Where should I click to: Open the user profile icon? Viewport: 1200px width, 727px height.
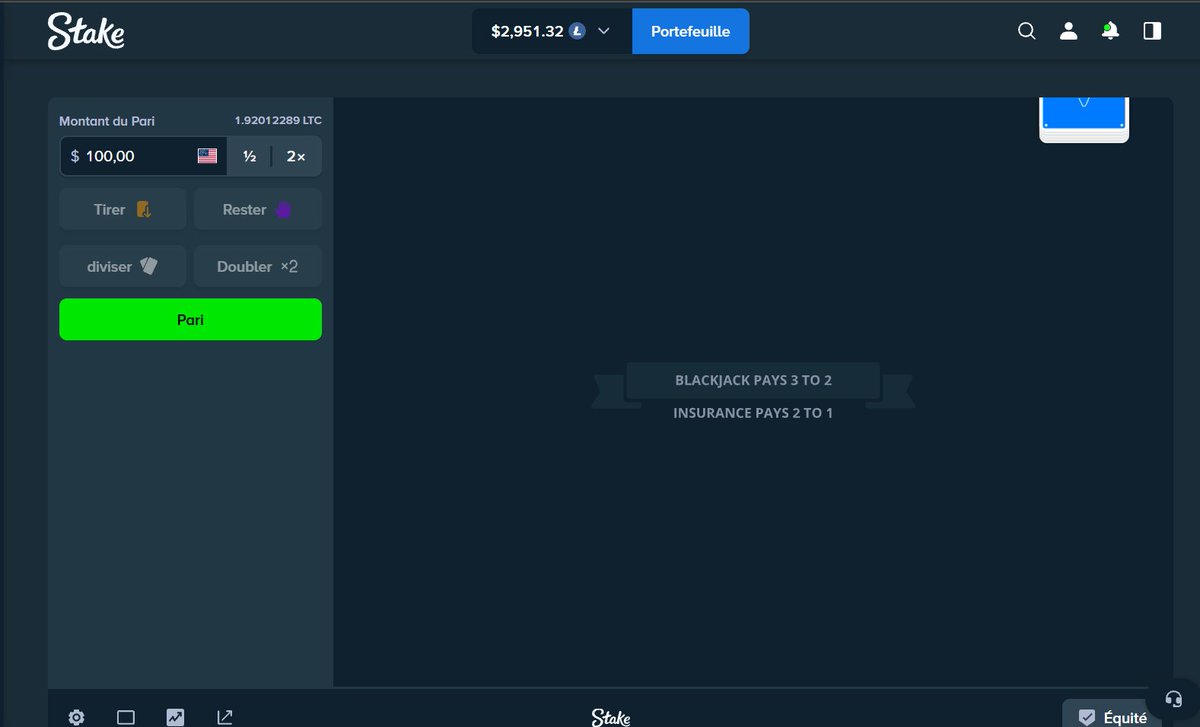(x=1068, y=31)
